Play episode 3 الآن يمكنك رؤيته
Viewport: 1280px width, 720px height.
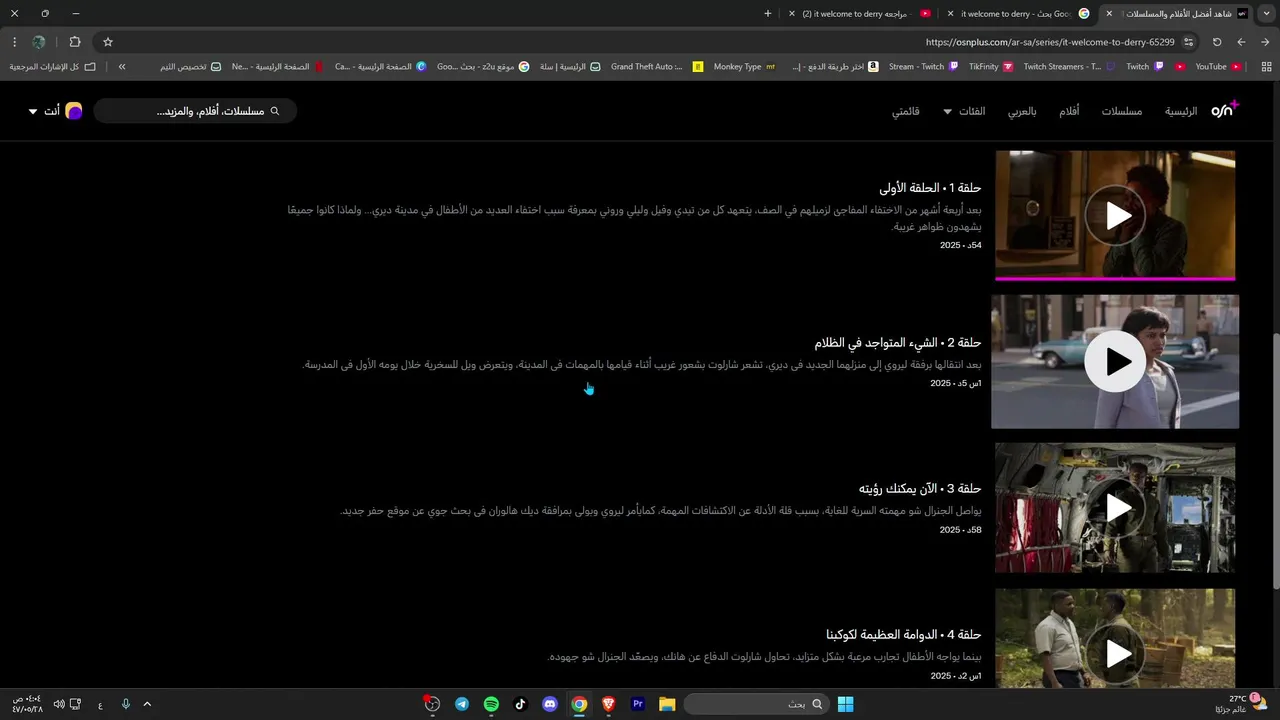(1115, 508)
